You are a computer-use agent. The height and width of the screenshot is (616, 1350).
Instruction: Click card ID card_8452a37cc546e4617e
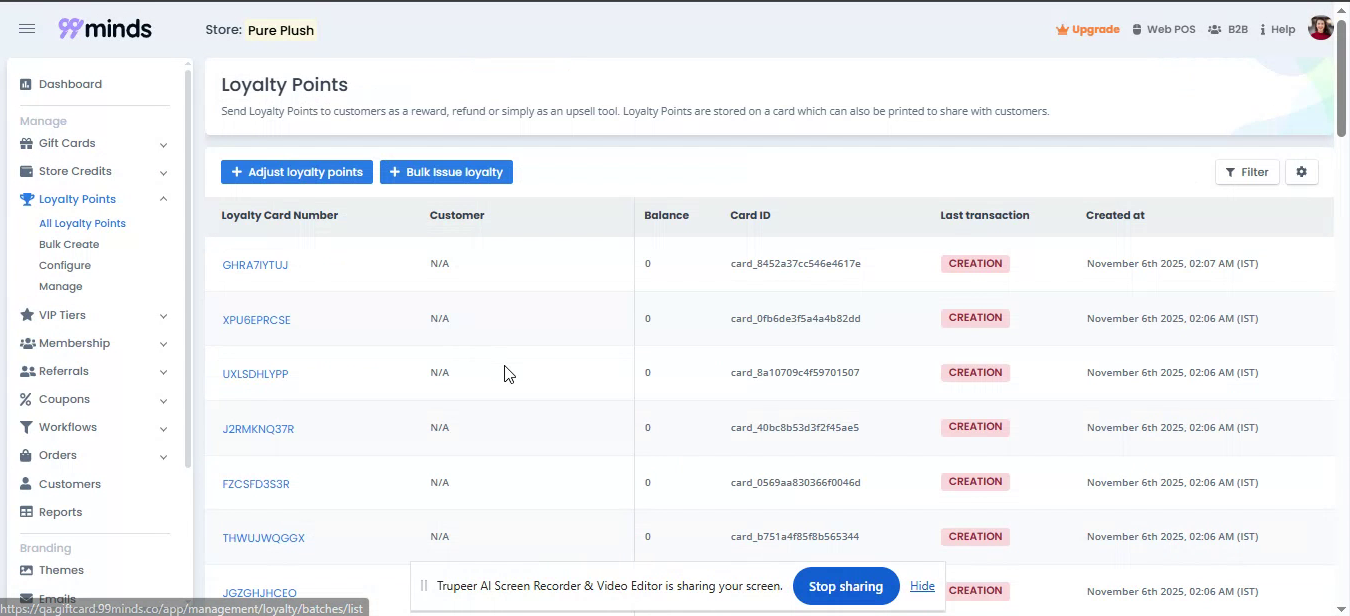coord(796,264)
